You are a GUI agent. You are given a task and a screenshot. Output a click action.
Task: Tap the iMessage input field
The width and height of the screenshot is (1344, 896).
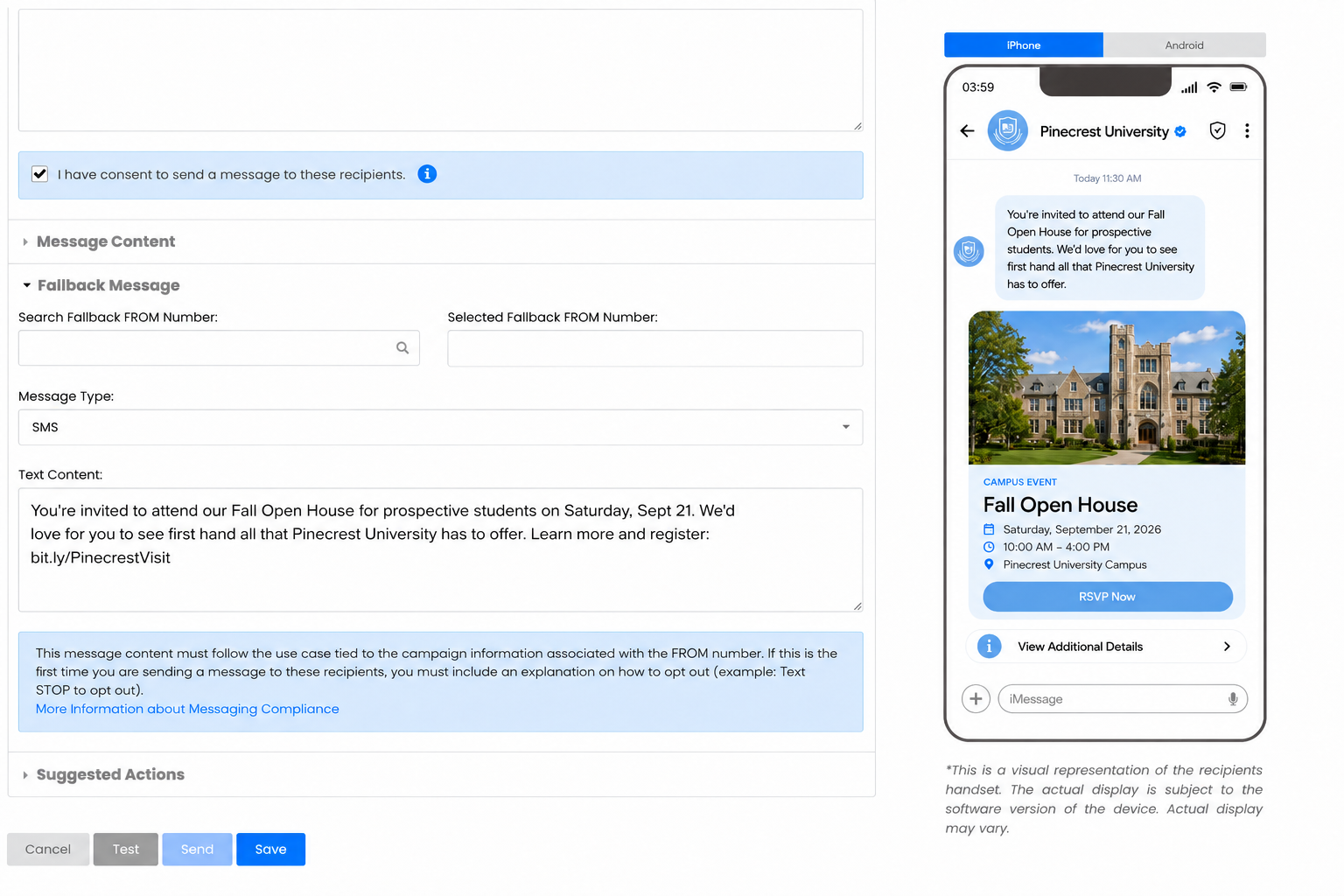point(1123,699)
